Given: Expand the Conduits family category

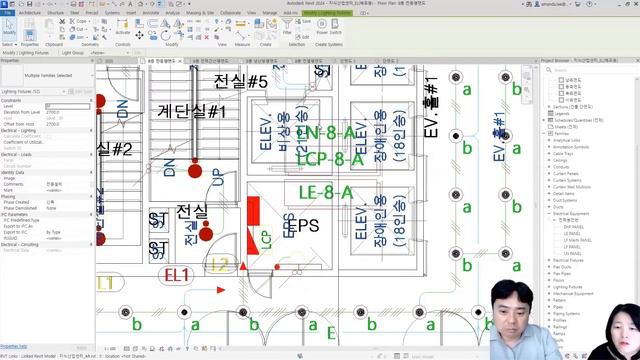Looking at the screenshot, I should tap(549, 167).
